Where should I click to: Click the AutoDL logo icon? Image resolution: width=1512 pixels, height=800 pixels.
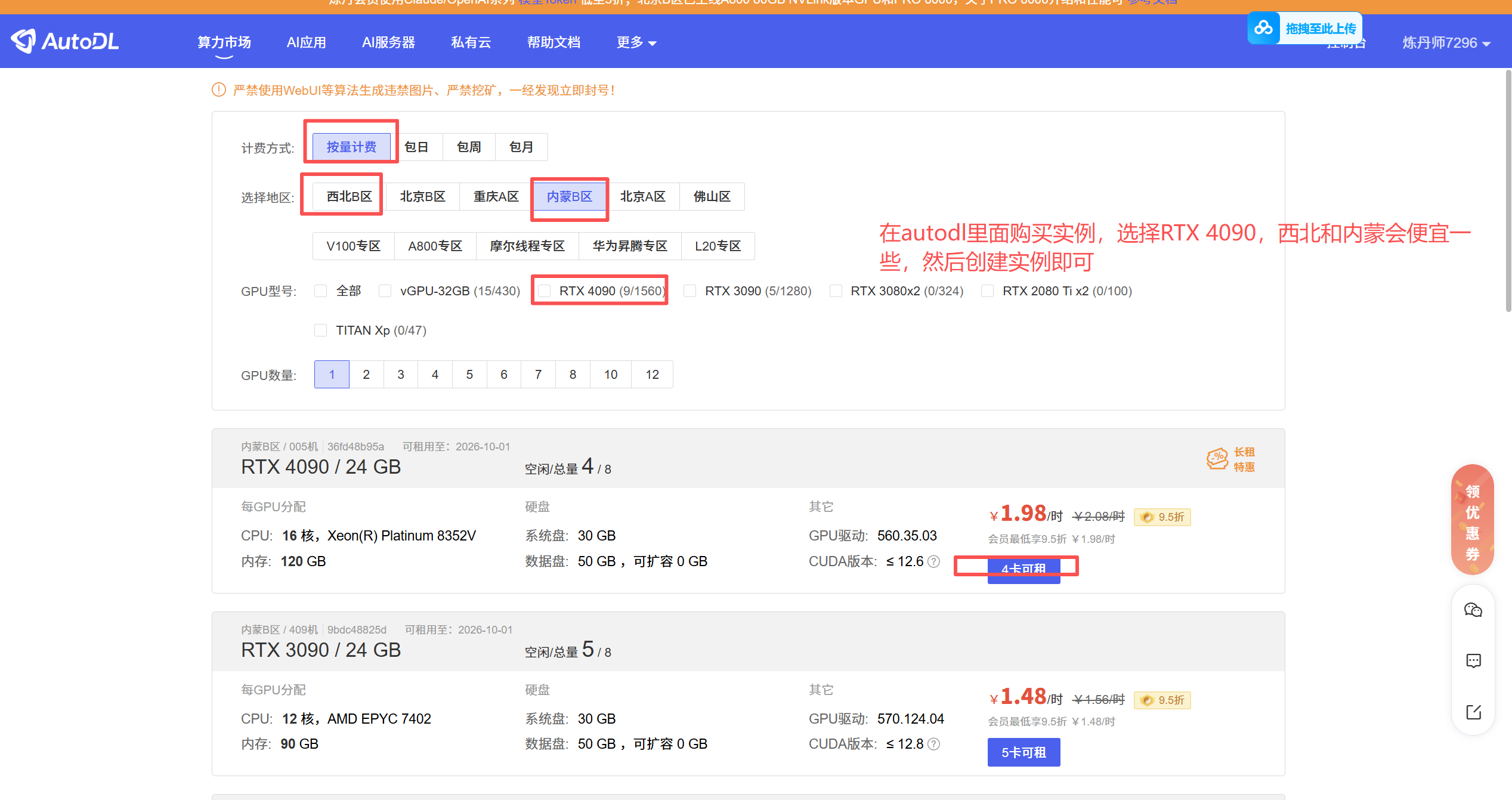point(24,41)
